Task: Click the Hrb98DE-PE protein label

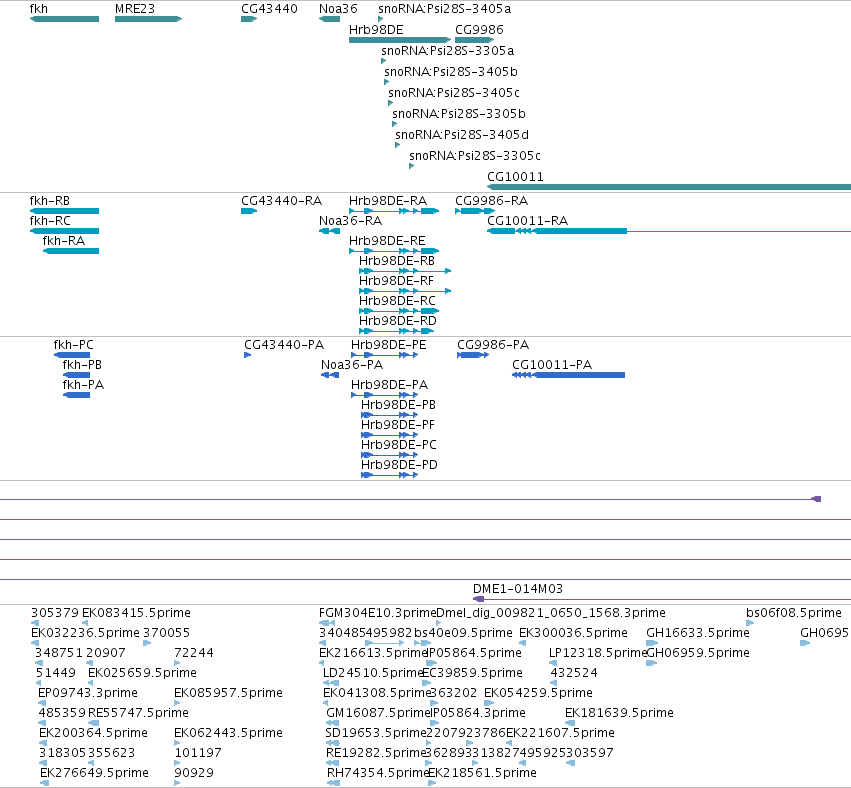Action: 389,345
